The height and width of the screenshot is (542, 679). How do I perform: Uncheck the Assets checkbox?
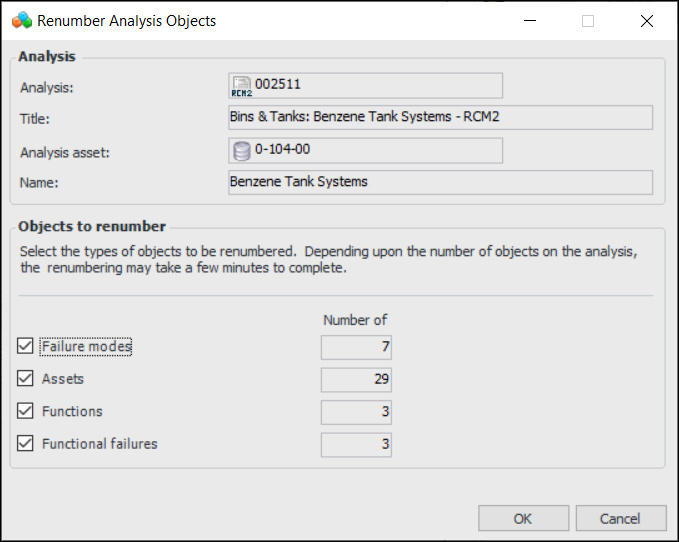(x=26, y=379)
